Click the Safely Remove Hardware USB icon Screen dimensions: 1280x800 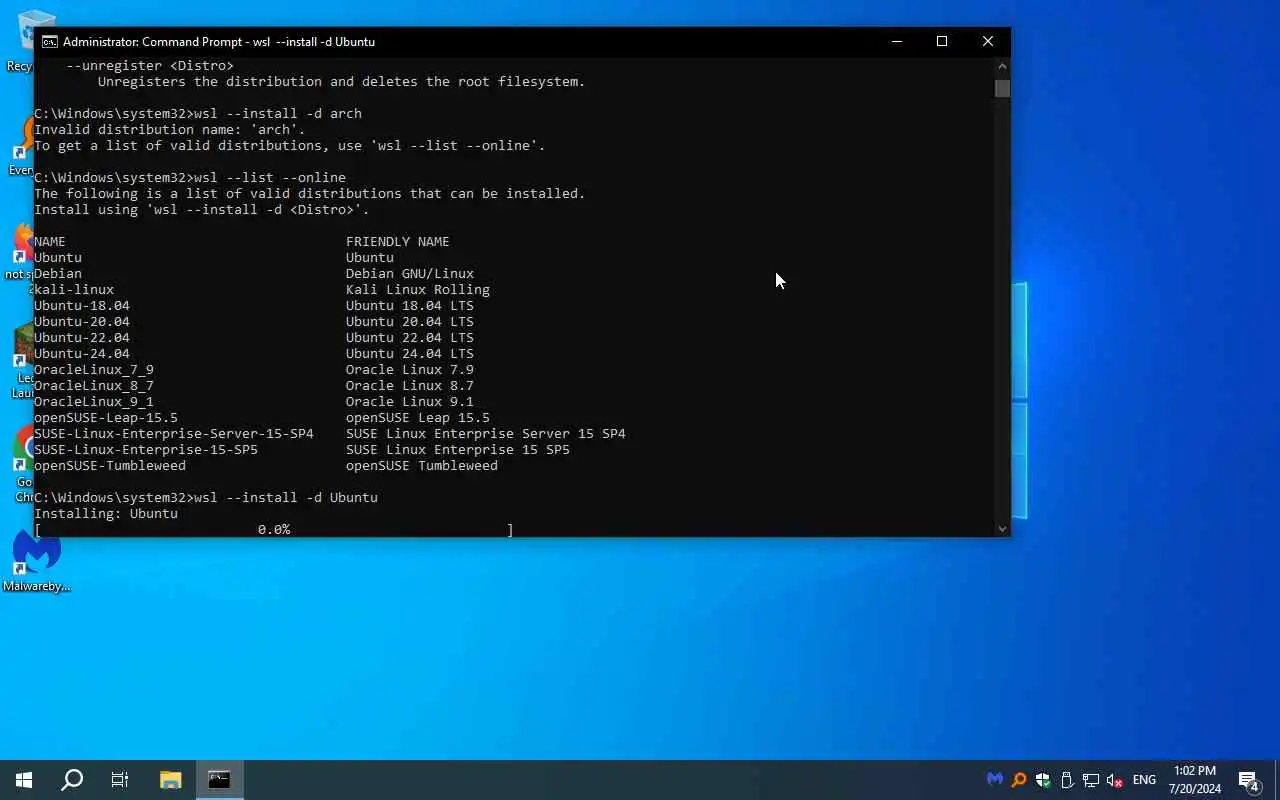pos(1067,780)
